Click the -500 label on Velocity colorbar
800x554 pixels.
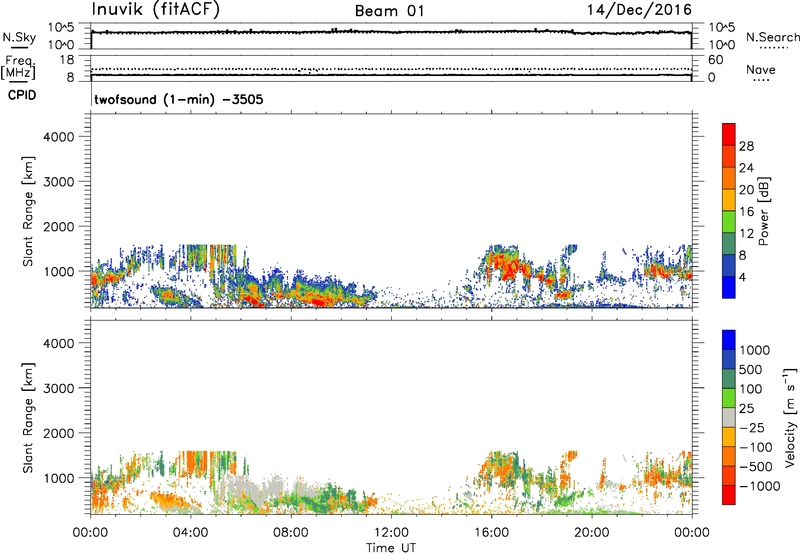(756, 466)
